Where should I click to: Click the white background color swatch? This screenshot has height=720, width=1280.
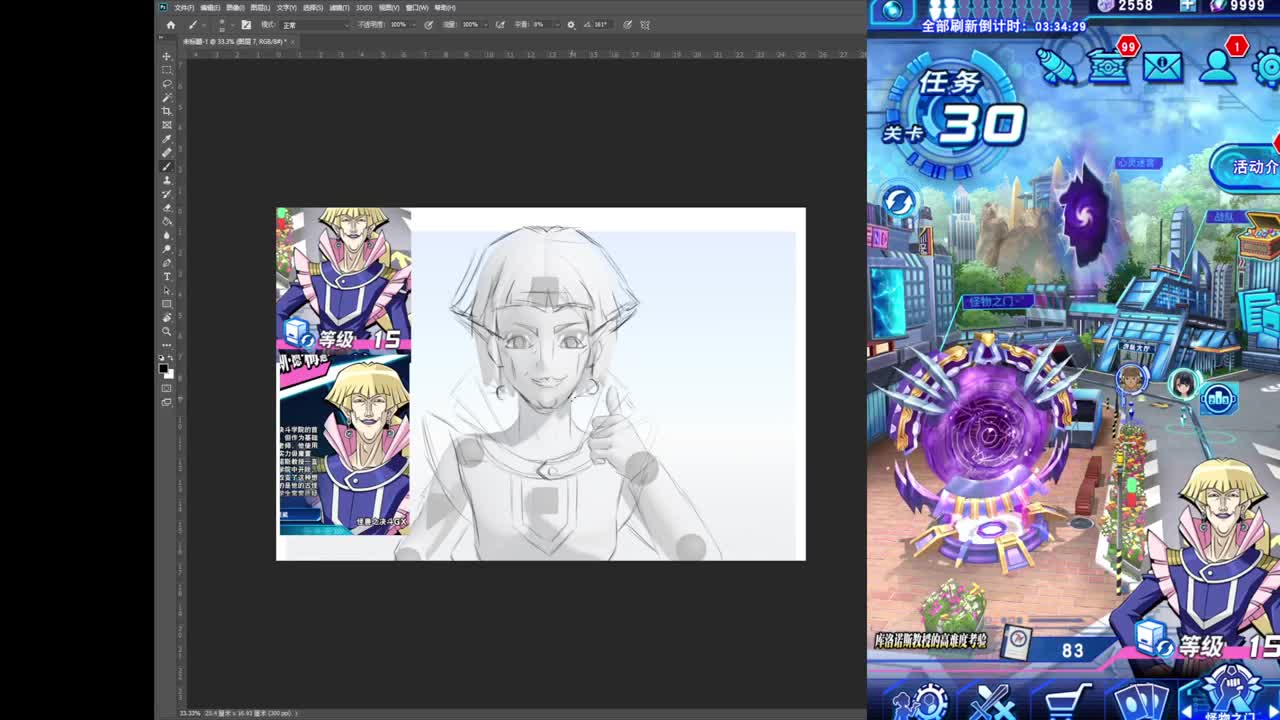tap(171, 375)
